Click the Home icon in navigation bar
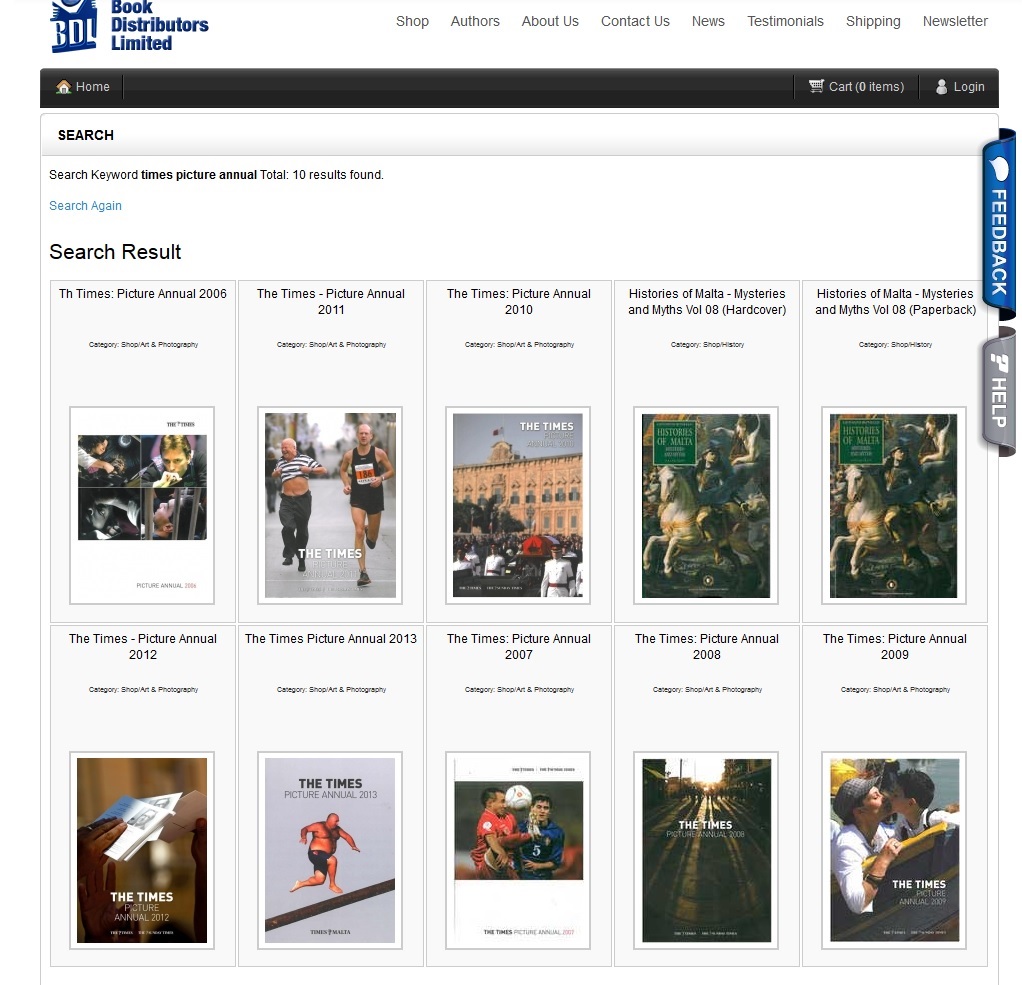Screen dimensions: 1022x985 pyautogui.click(x=64, y=87)
